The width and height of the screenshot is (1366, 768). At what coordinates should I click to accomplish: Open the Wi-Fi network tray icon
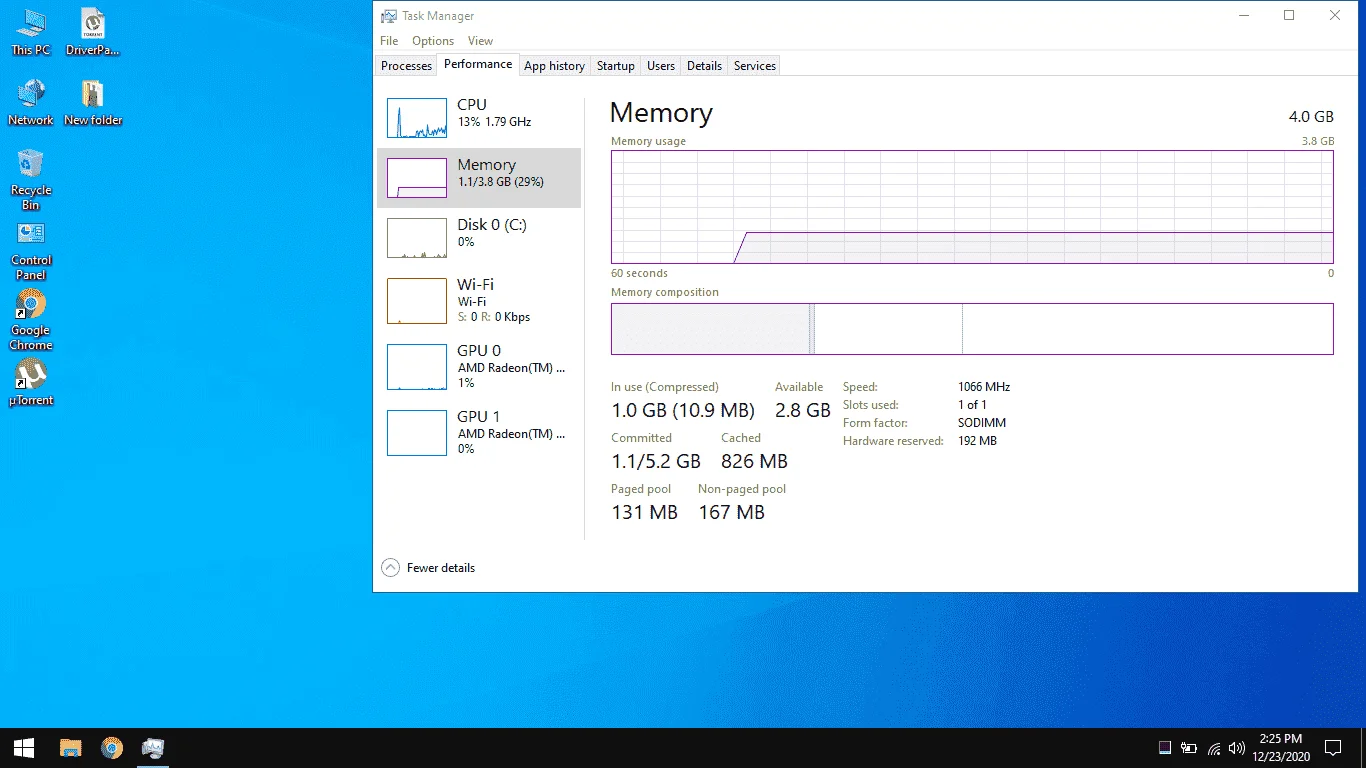(x=1214, y=748)
